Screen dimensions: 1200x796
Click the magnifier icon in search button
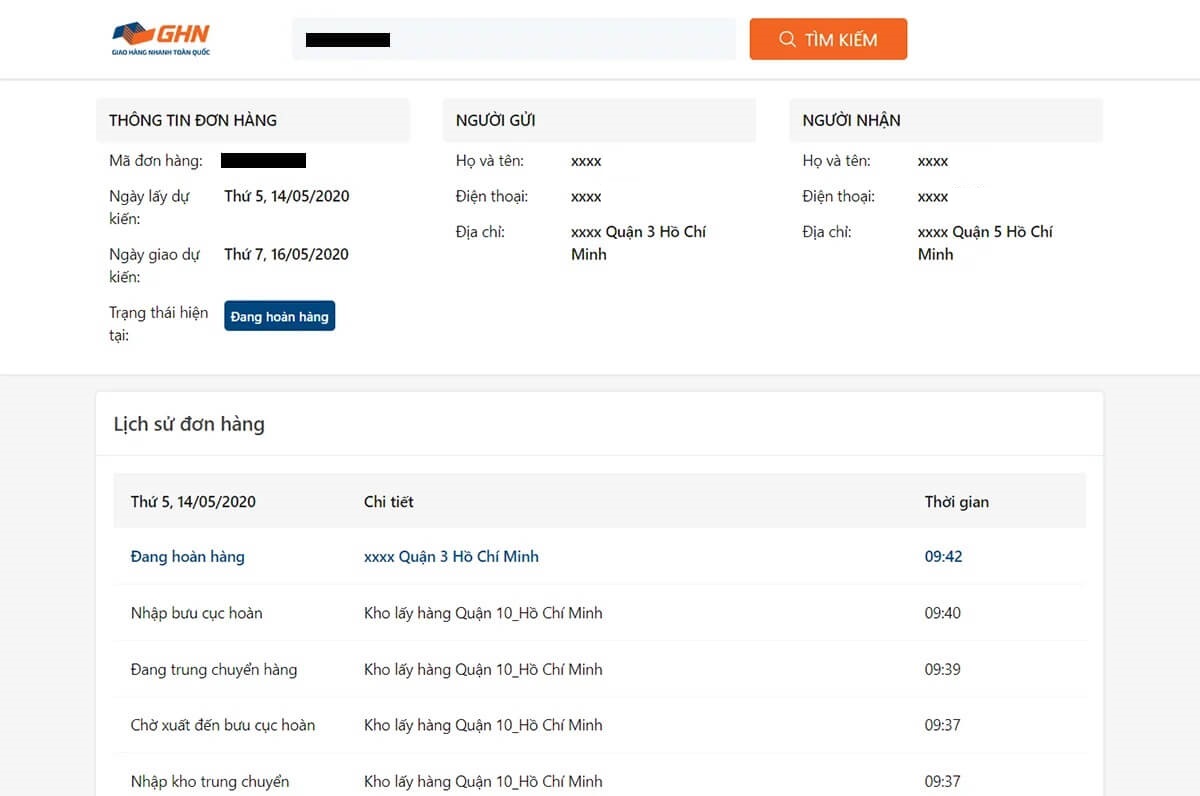click(x=787, y=39)
